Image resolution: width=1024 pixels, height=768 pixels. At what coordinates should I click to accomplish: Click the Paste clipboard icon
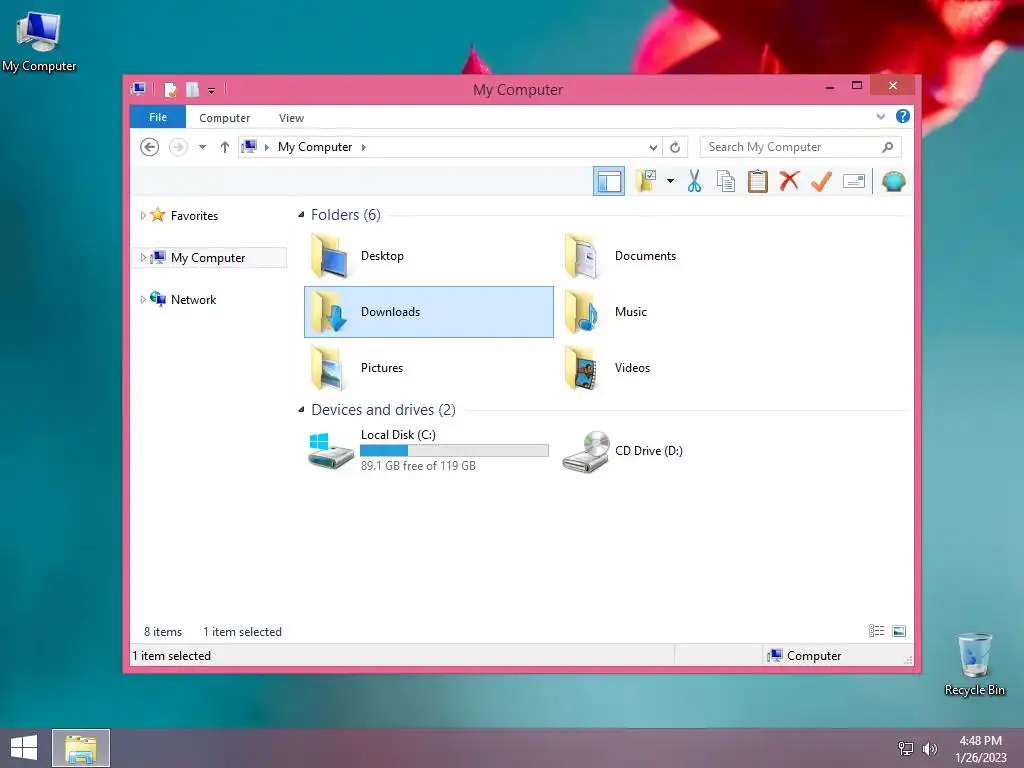758,181
